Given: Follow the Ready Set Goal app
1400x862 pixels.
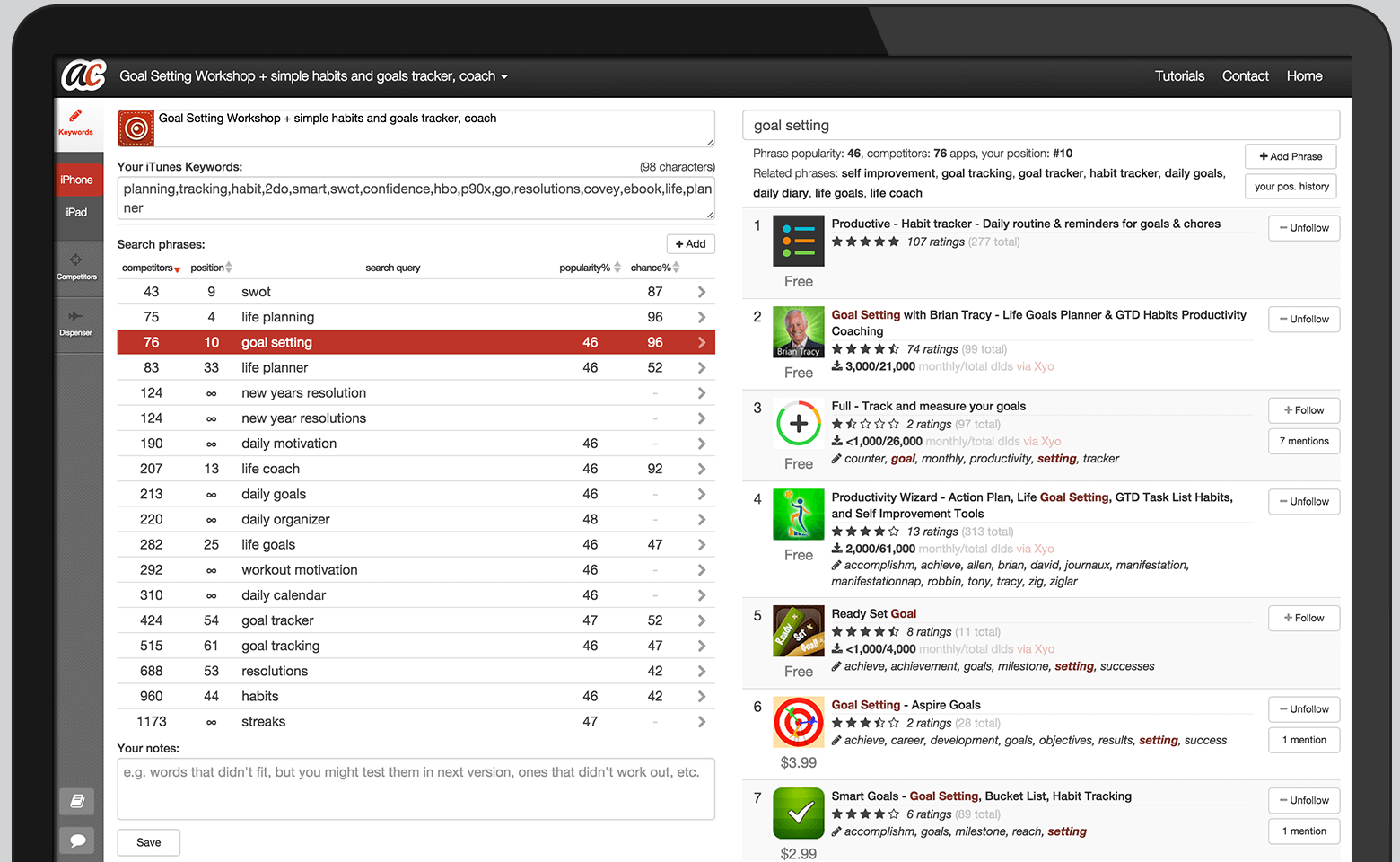Looking at the screenshot, I should [1304, 618].
